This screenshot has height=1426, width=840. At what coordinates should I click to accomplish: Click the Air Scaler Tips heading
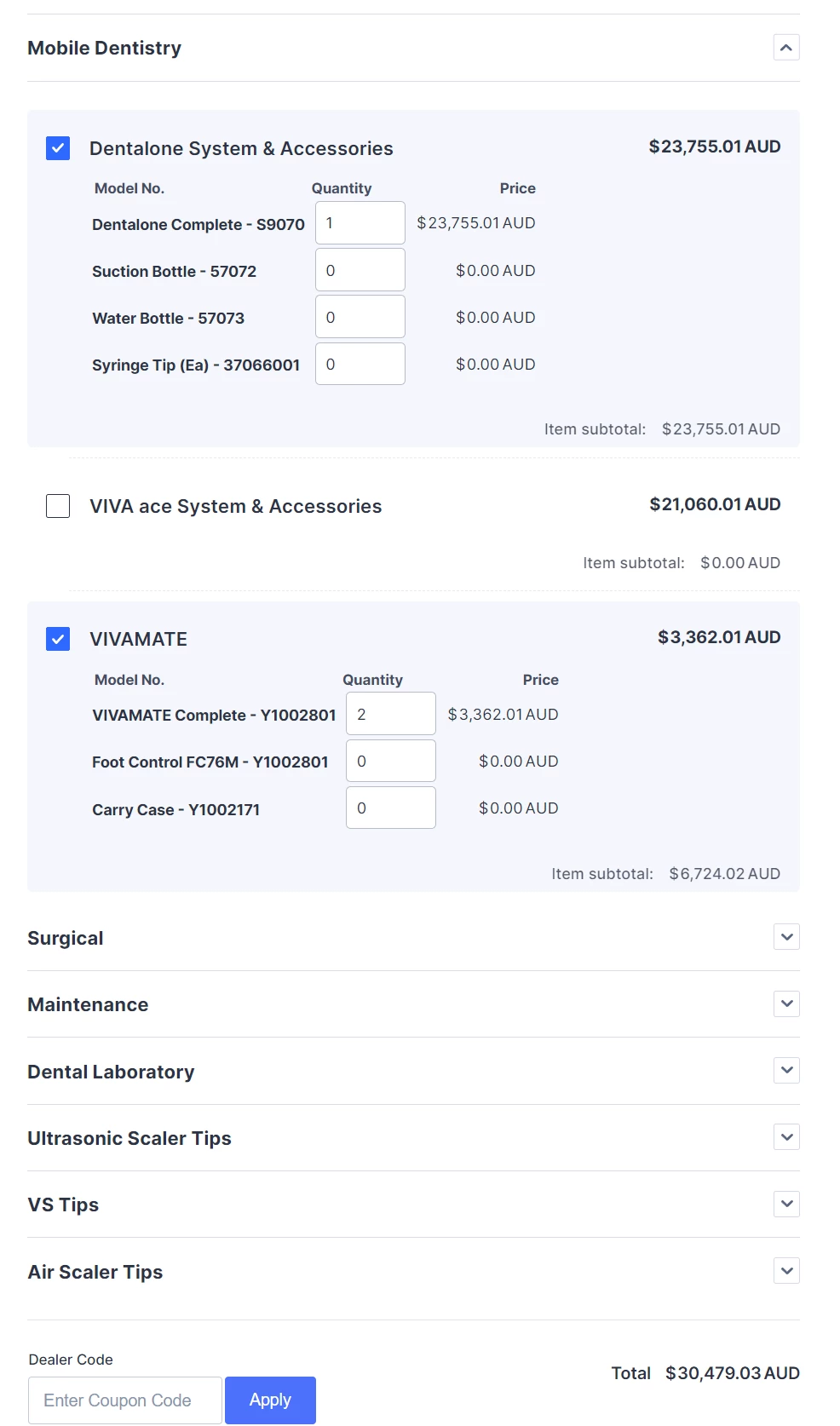[x=95, y=1272]
